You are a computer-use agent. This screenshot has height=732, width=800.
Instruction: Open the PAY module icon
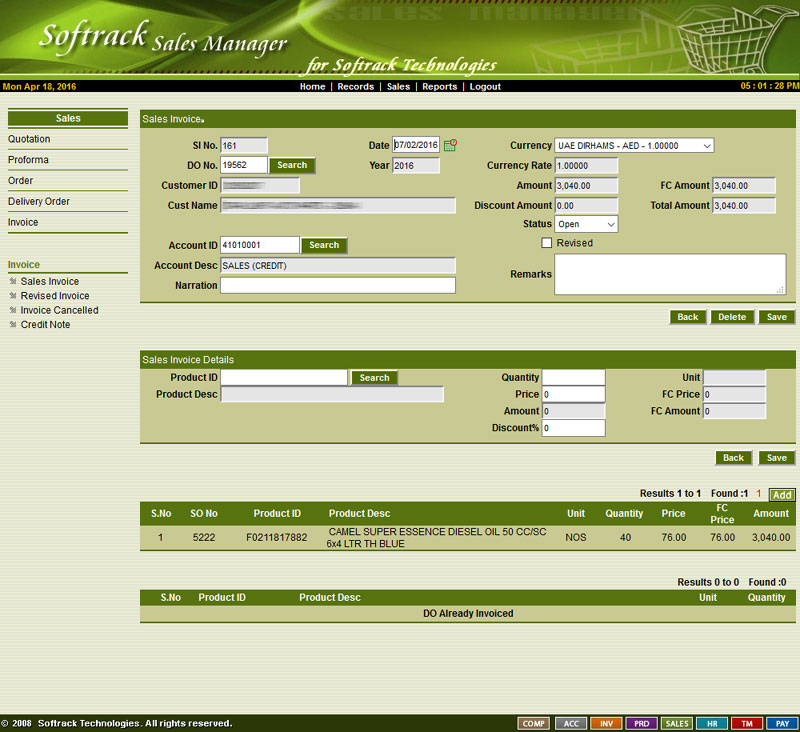tap(782, 723)
